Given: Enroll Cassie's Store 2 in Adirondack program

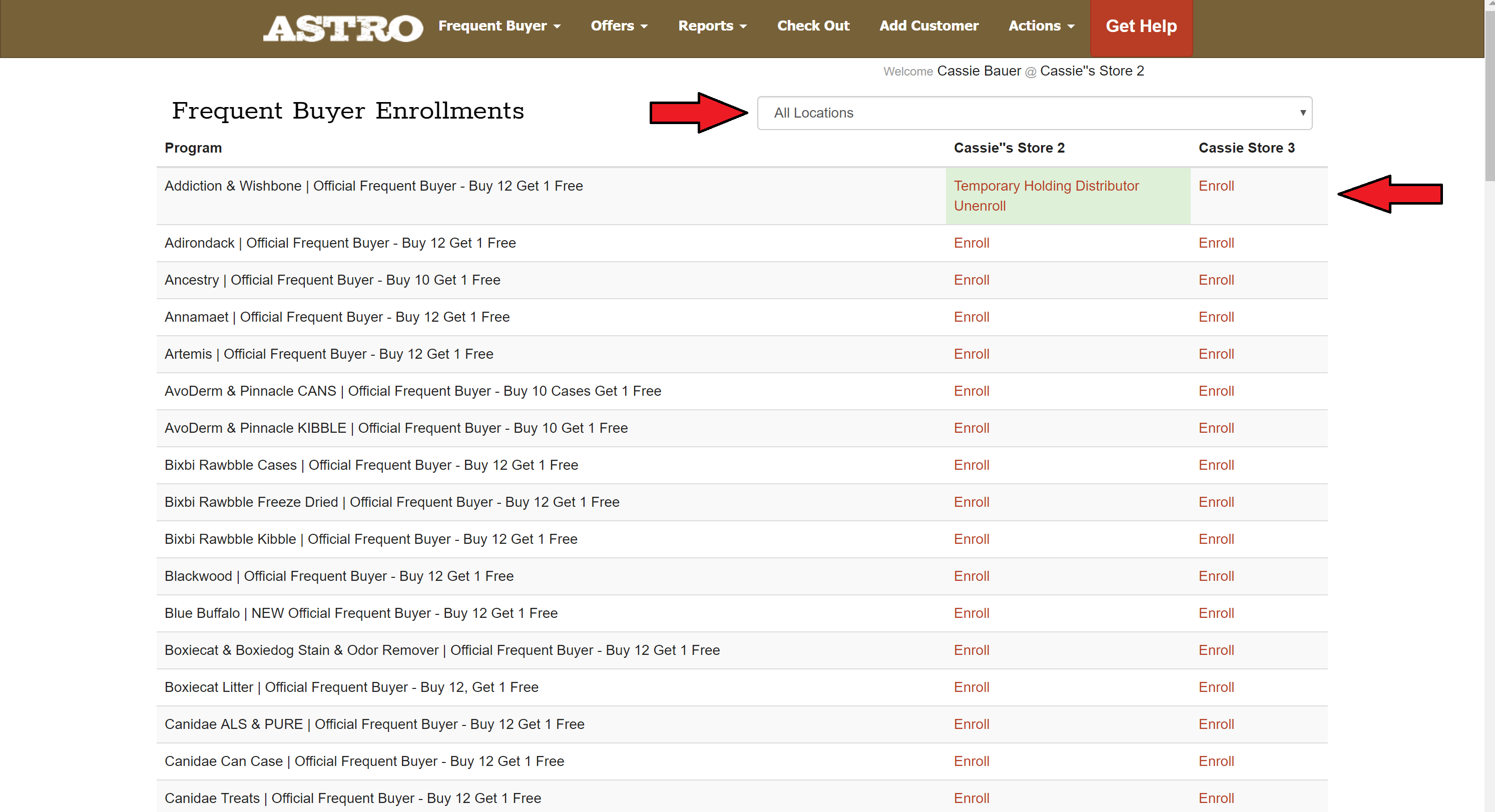Looking at the screenshot, I should [971, 243].
